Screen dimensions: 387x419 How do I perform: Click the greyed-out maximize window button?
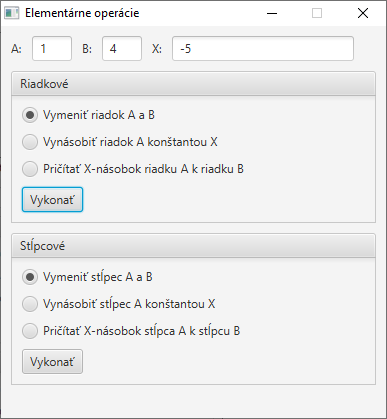317,13
